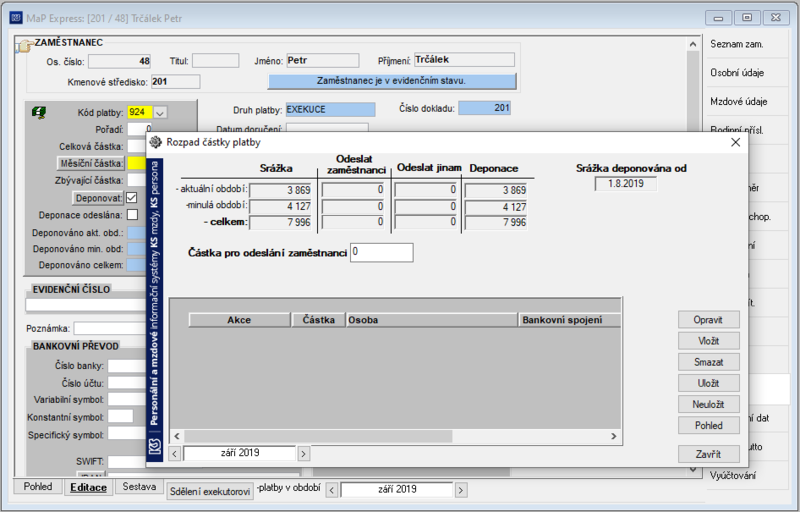Switch to the Sestava tab
The image size is (800, 512).
(139, 487)
